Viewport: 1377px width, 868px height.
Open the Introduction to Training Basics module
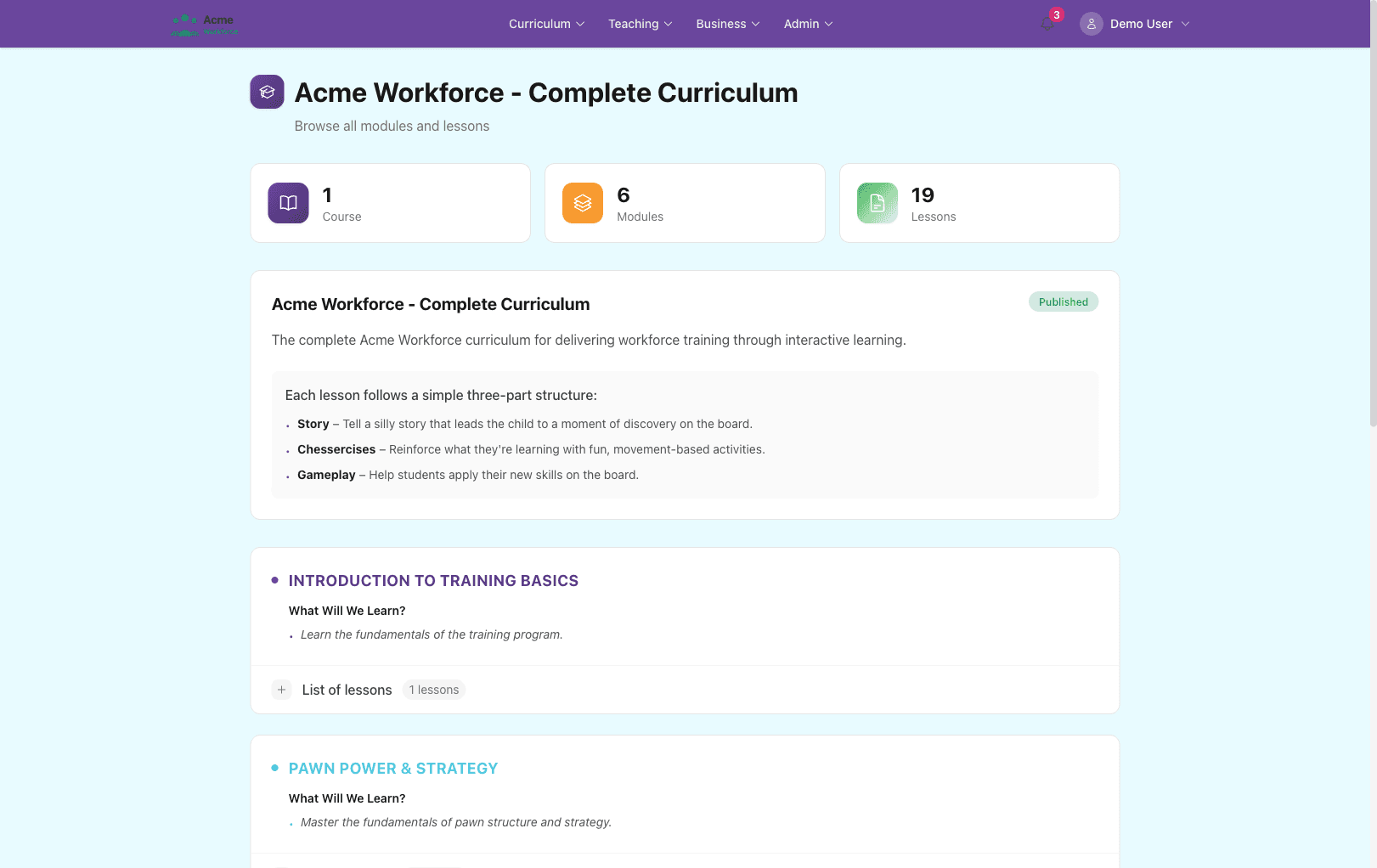433,580
